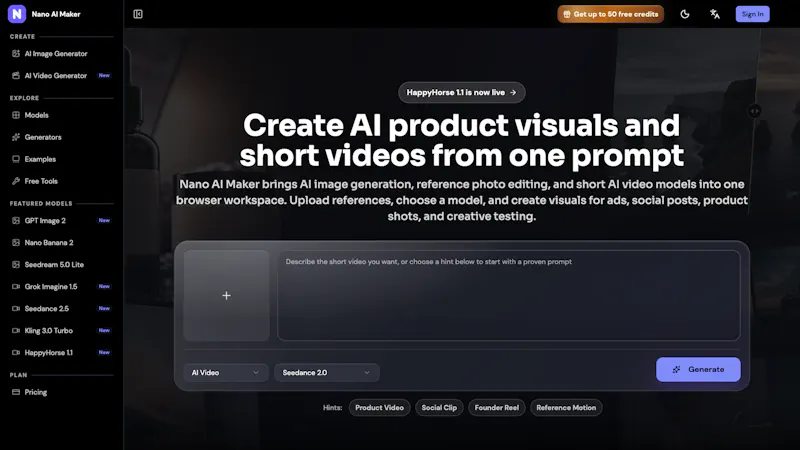Choose the Reference Motion hint
800x450 pixels.
[x=566, y=408]
